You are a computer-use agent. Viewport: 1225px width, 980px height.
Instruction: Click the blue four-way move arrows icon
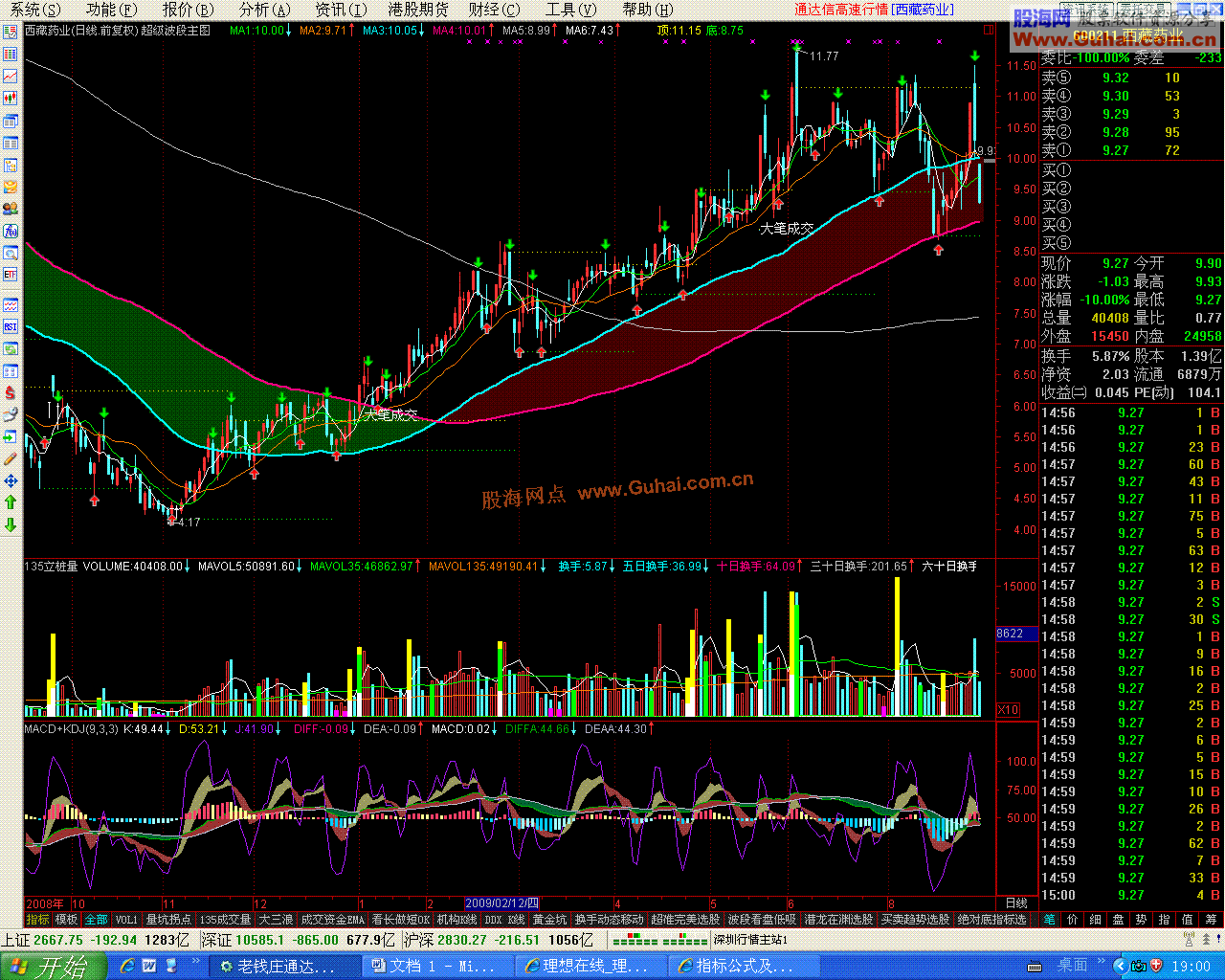(11, 481)
